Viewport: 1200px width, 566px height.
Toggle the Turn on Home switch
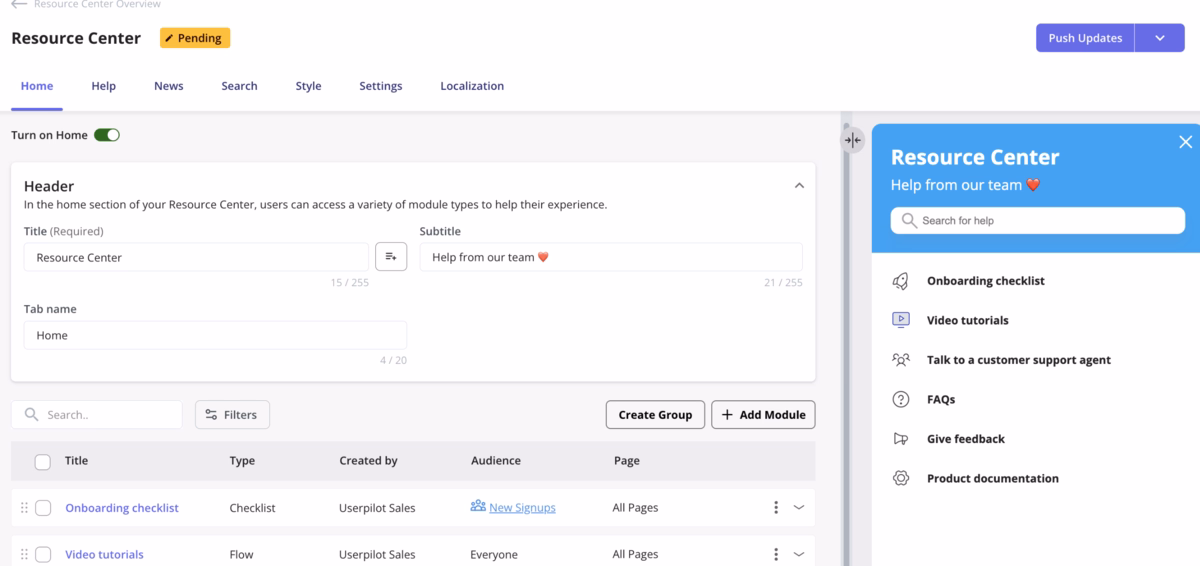107,135
